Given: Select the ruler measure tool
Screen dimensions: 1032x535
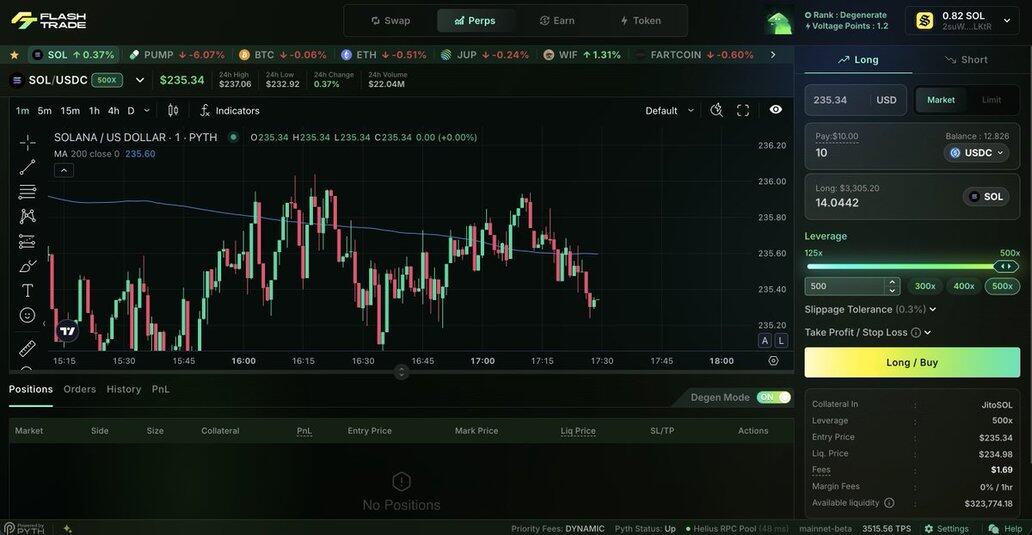Looking at the screenshot, I should 28,347.
